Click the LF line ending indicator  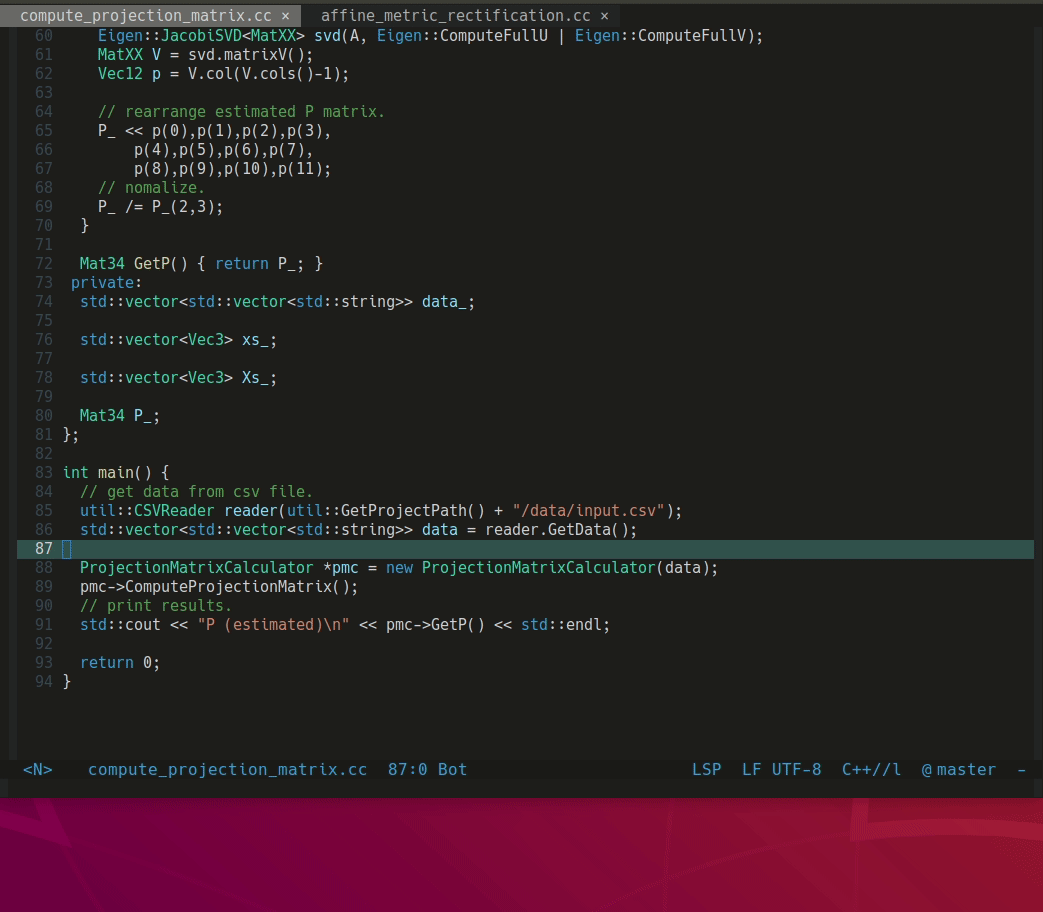(x=751, y=770)
